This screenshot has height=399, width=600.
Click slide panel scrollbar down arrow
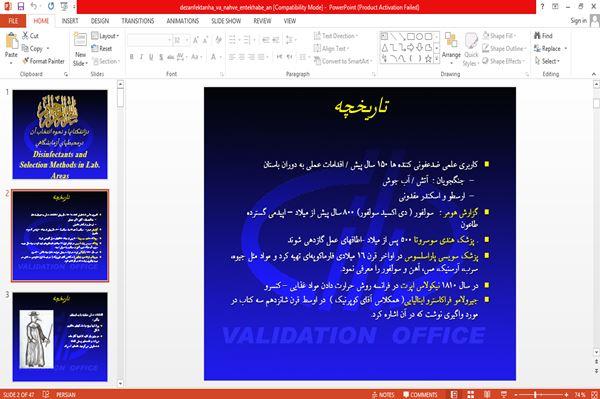[121, 383]
